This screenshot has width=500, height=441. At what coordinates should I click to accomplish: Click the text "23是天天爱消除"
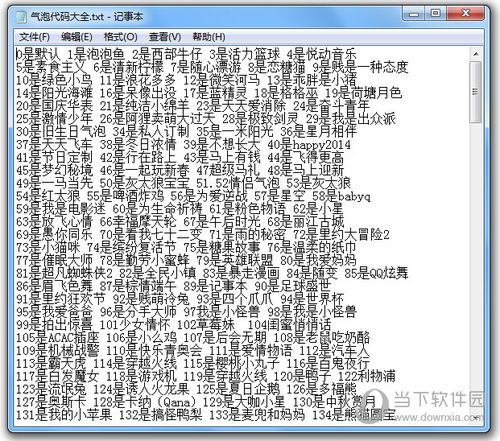pyautogui.click(x=241, y=106)
